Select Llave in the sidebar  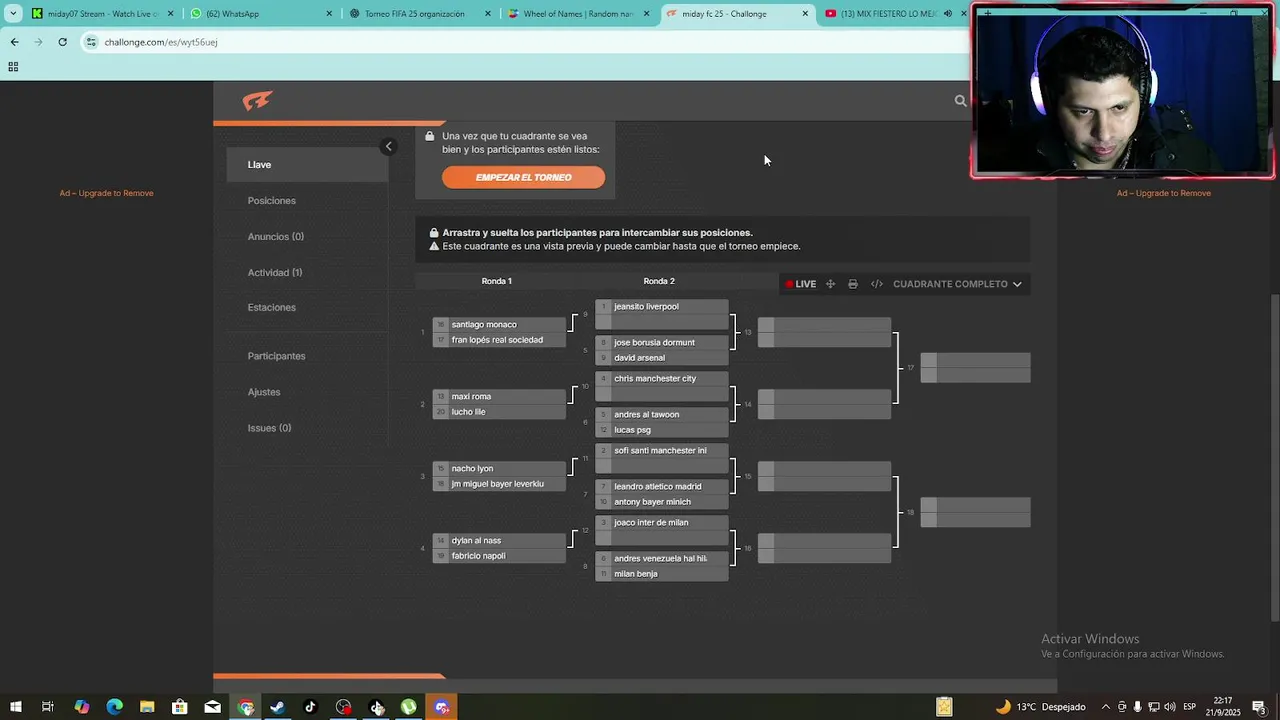coord(307,165)
